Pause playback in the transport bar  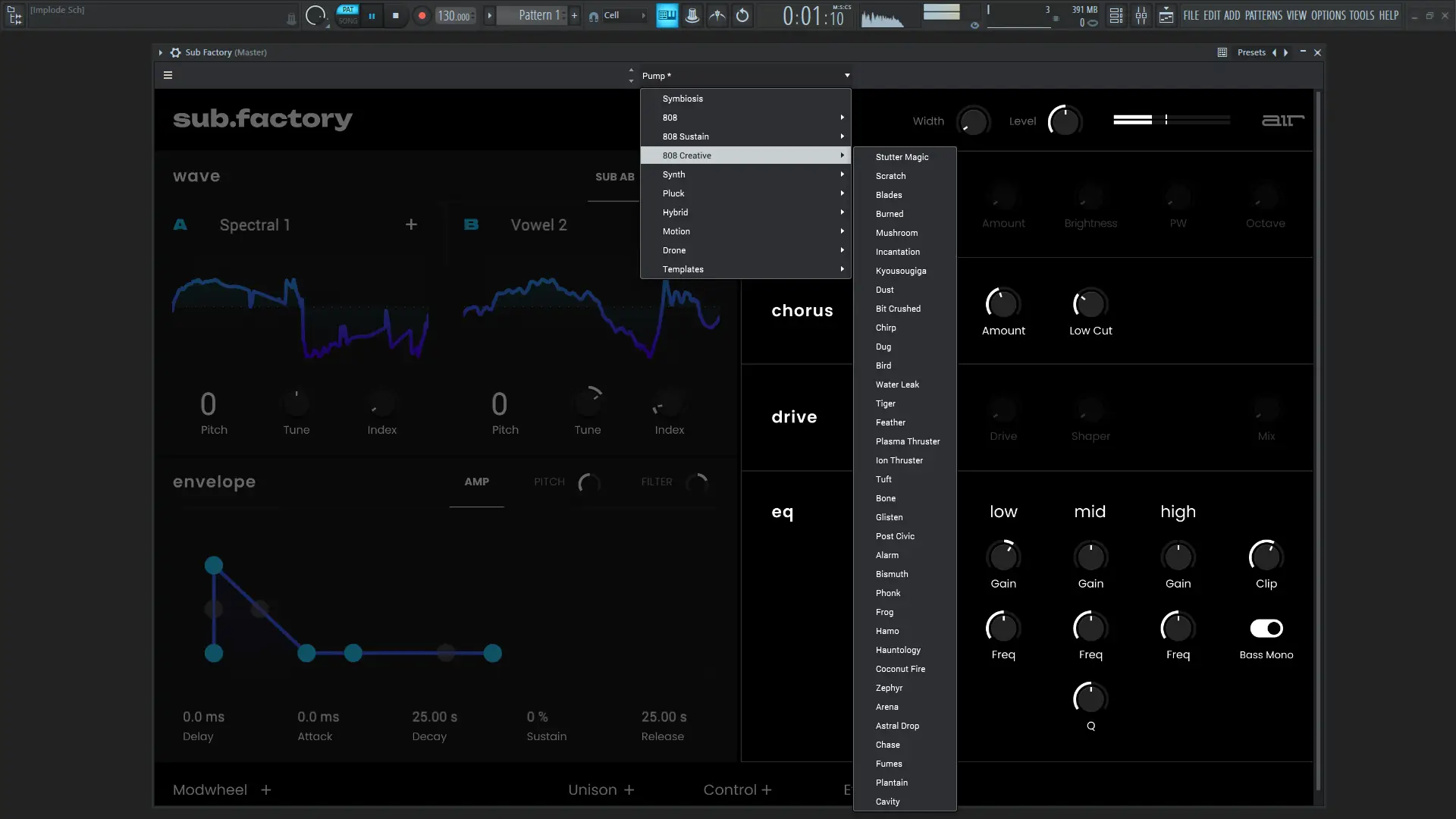coord(372,15)
